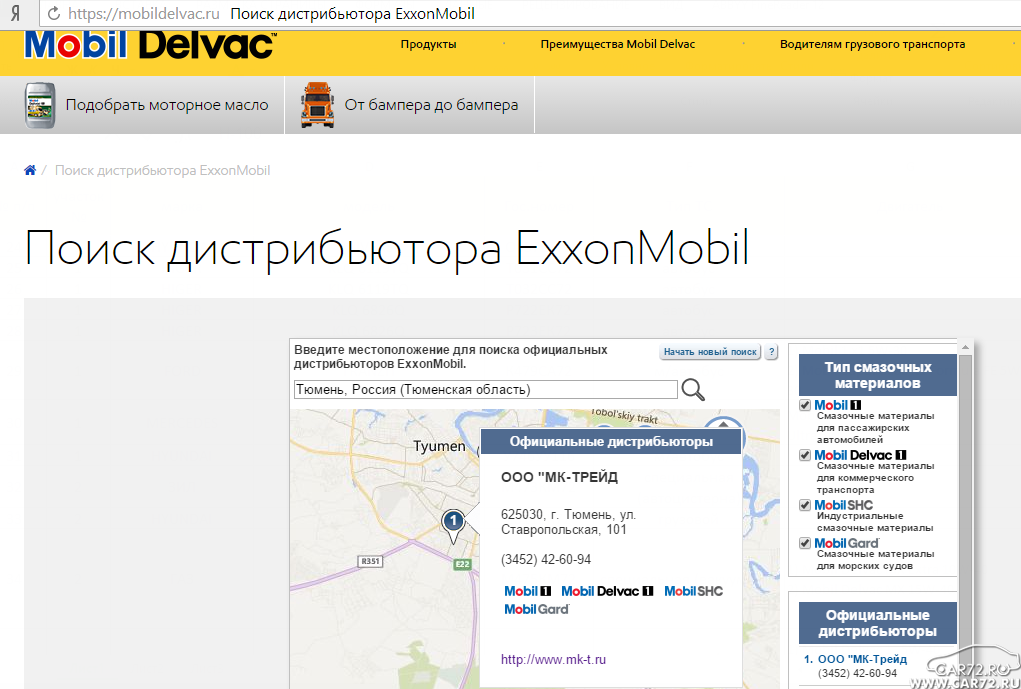Image resolution: width=1021 pixels, height=689 pixels.
Task: Click the phone number (3452) 42-60-94 in popup
Action: (546, 559)
